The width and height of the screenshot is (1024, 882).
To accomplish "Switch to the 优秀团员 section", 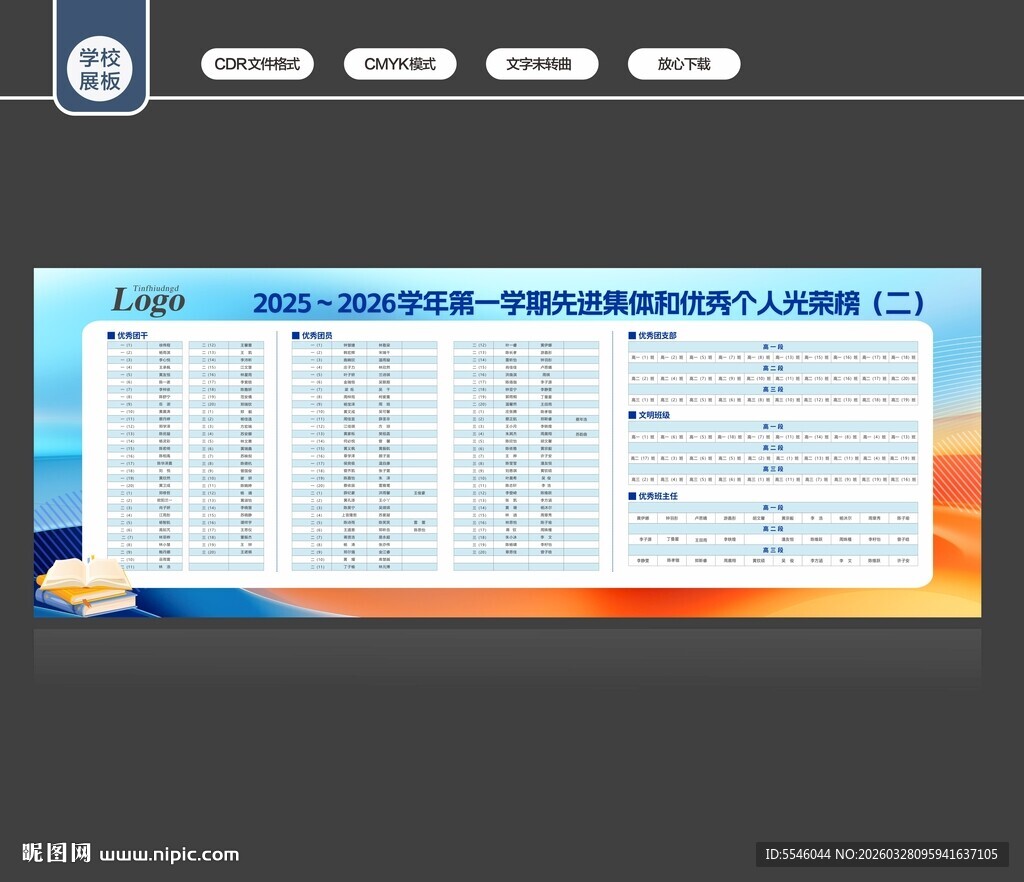I will (x=315, y=335).
